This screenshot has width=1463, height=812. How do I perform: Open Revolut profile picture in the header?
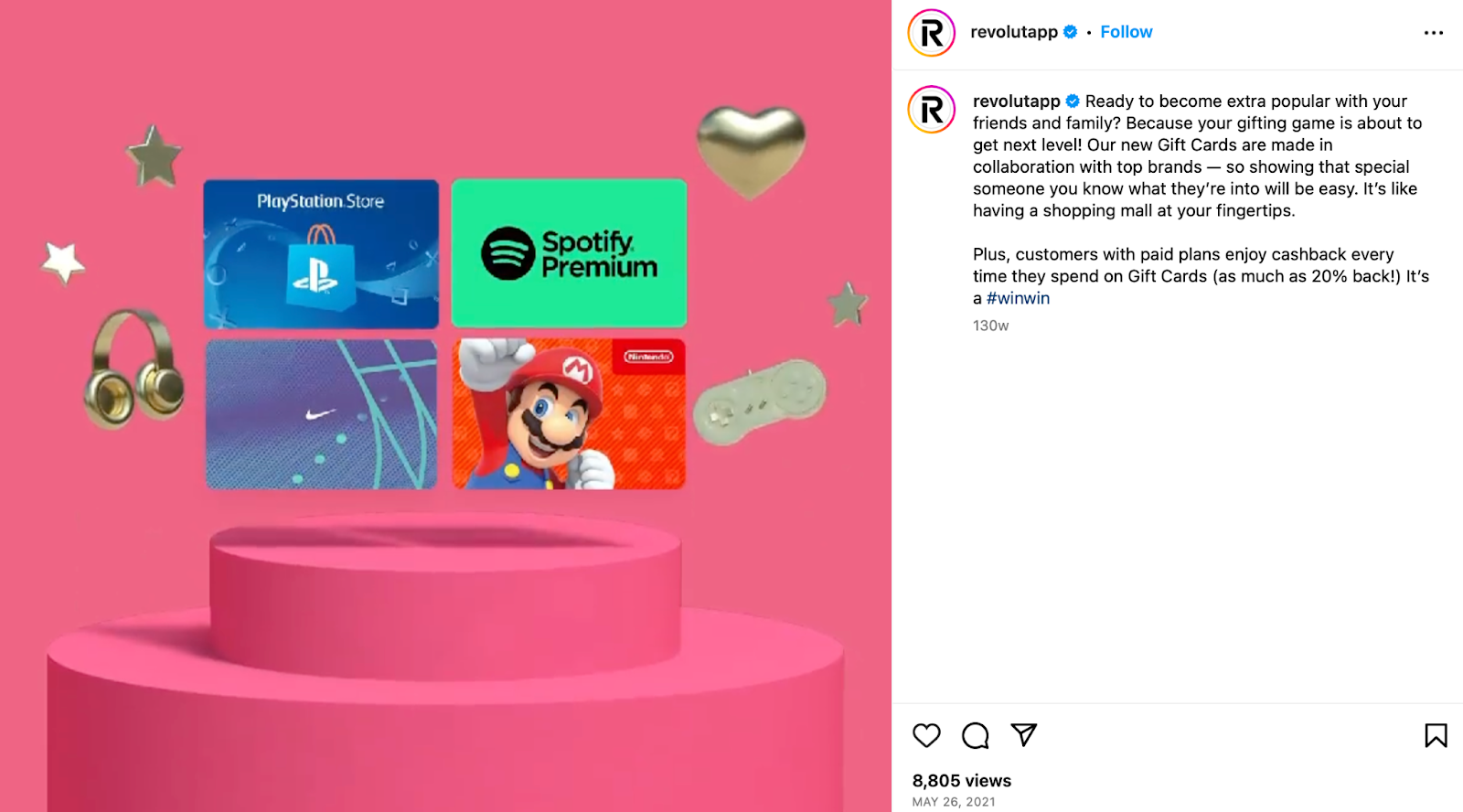pyautogui.click(x=932, y=33)
